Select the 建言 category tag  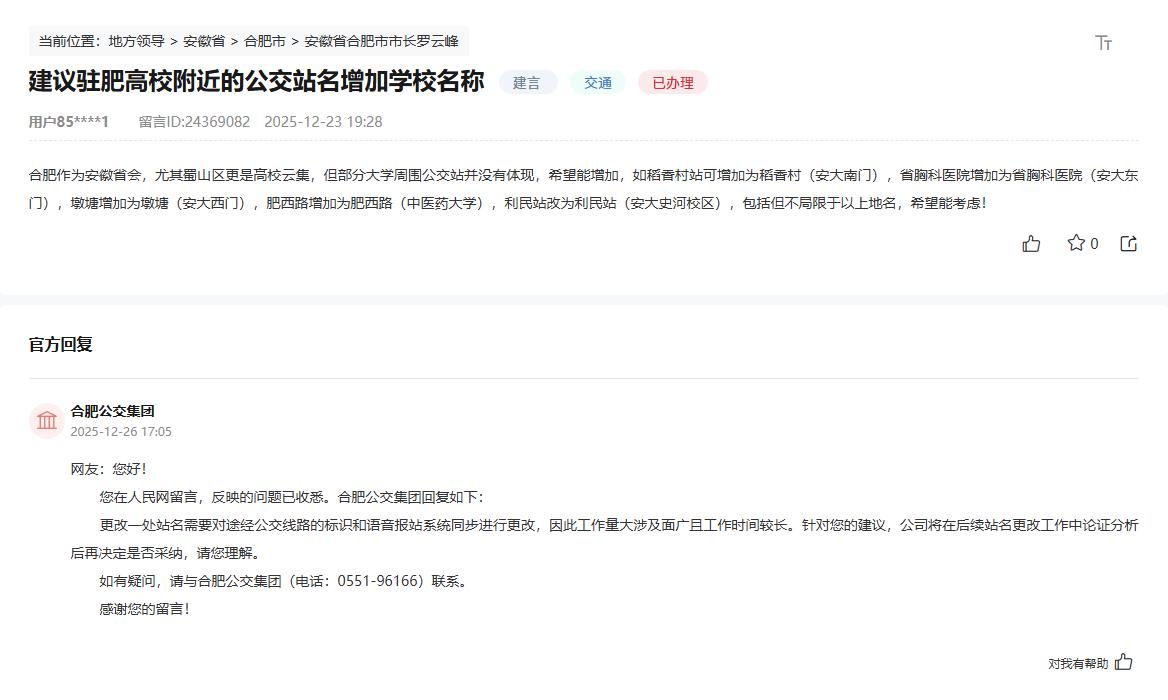click(527, 83)
